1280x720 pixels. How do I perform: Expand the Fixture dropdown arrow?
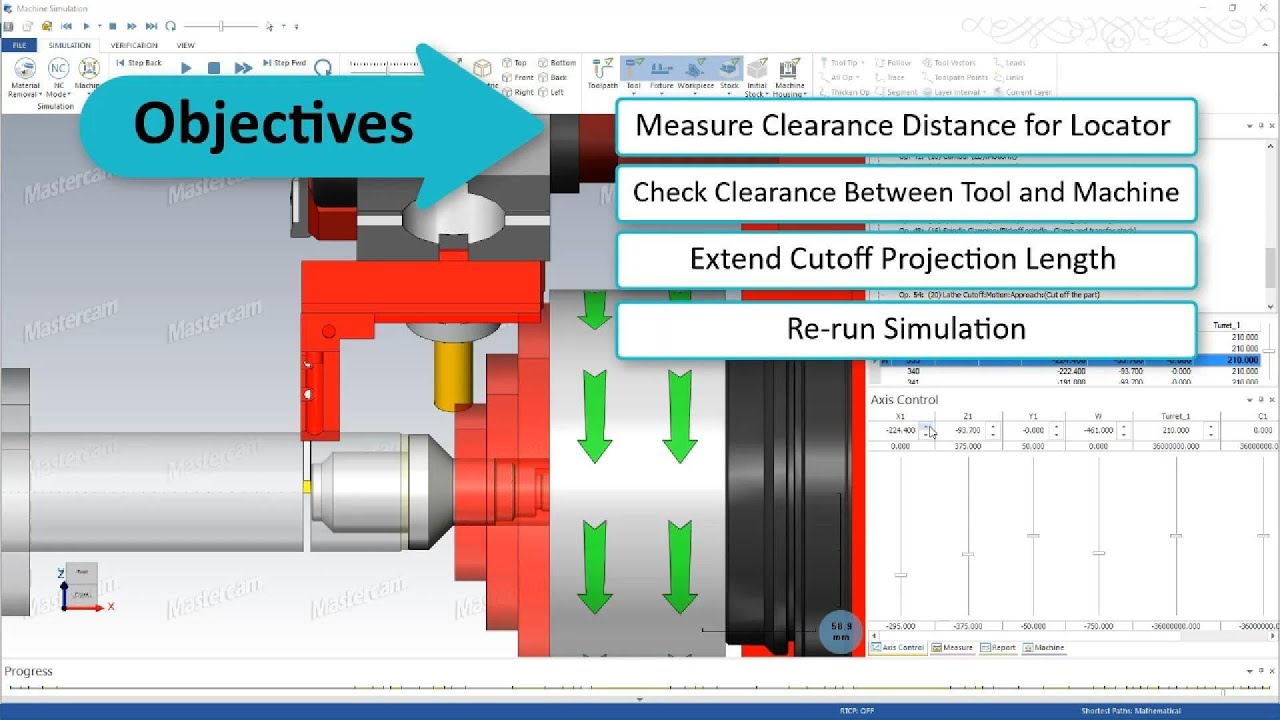(662, 94)
